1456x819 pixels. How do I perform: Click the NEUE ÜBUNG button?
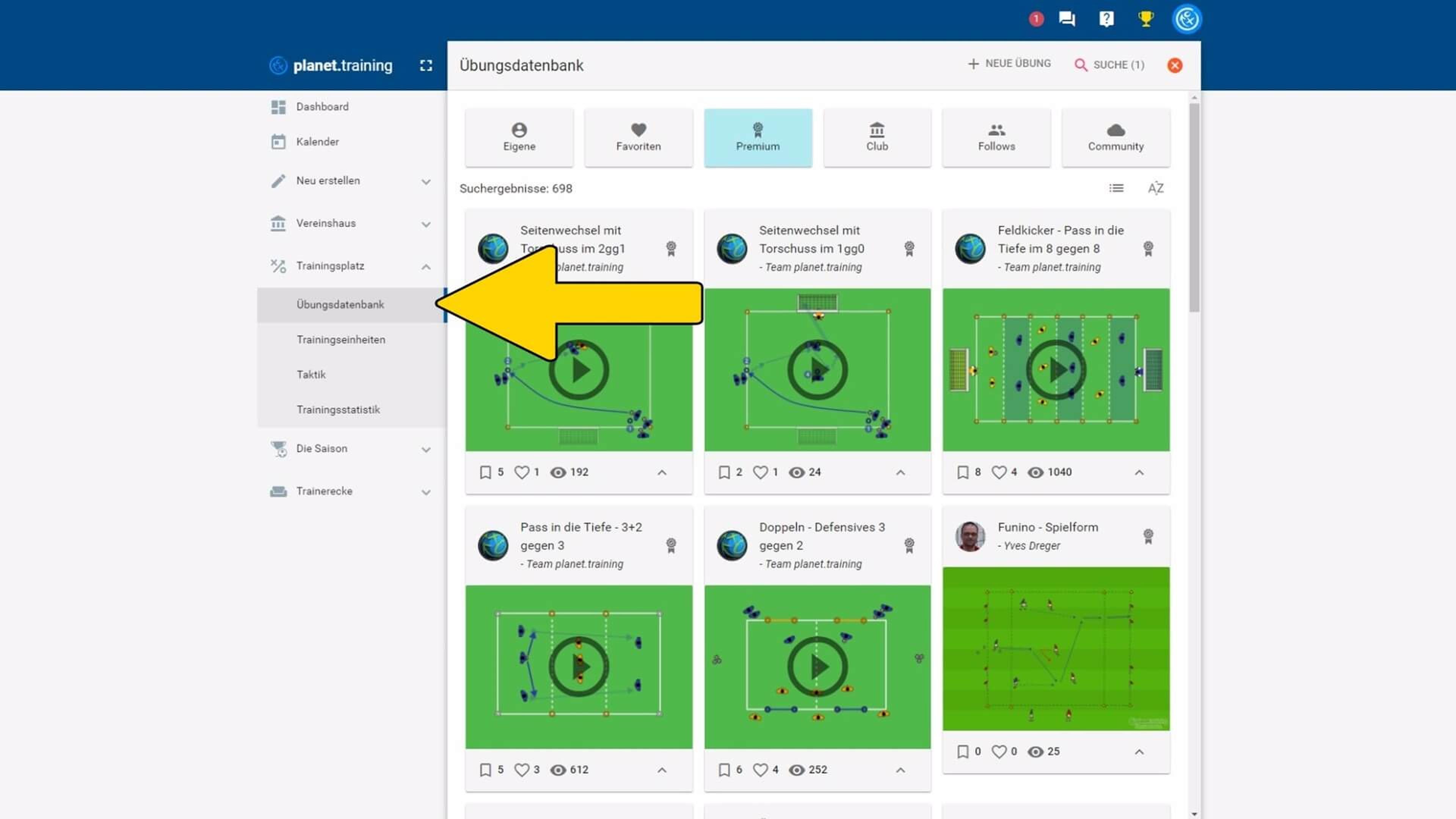[x=1009, y=64]
